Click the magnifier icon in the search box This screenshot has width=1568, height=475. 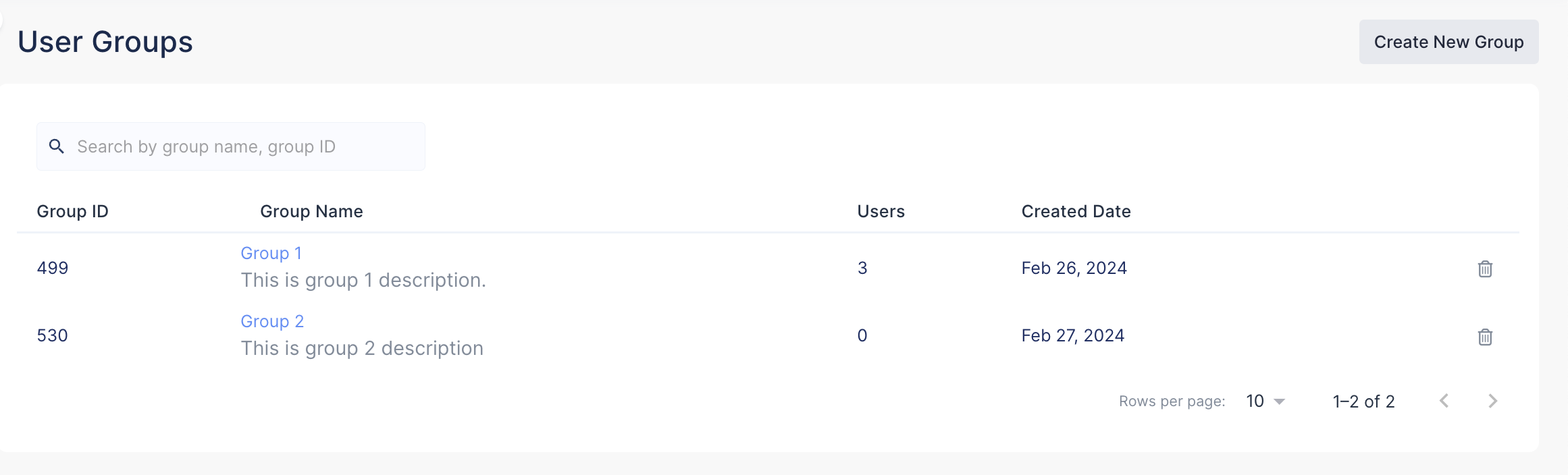(57, 146)
